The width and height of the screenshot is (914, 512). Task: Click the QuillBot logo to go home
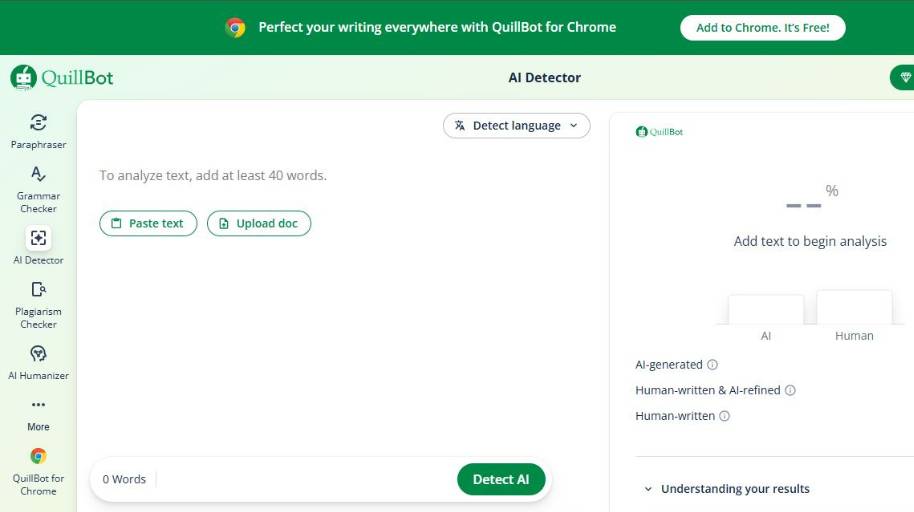coord(62,78)
